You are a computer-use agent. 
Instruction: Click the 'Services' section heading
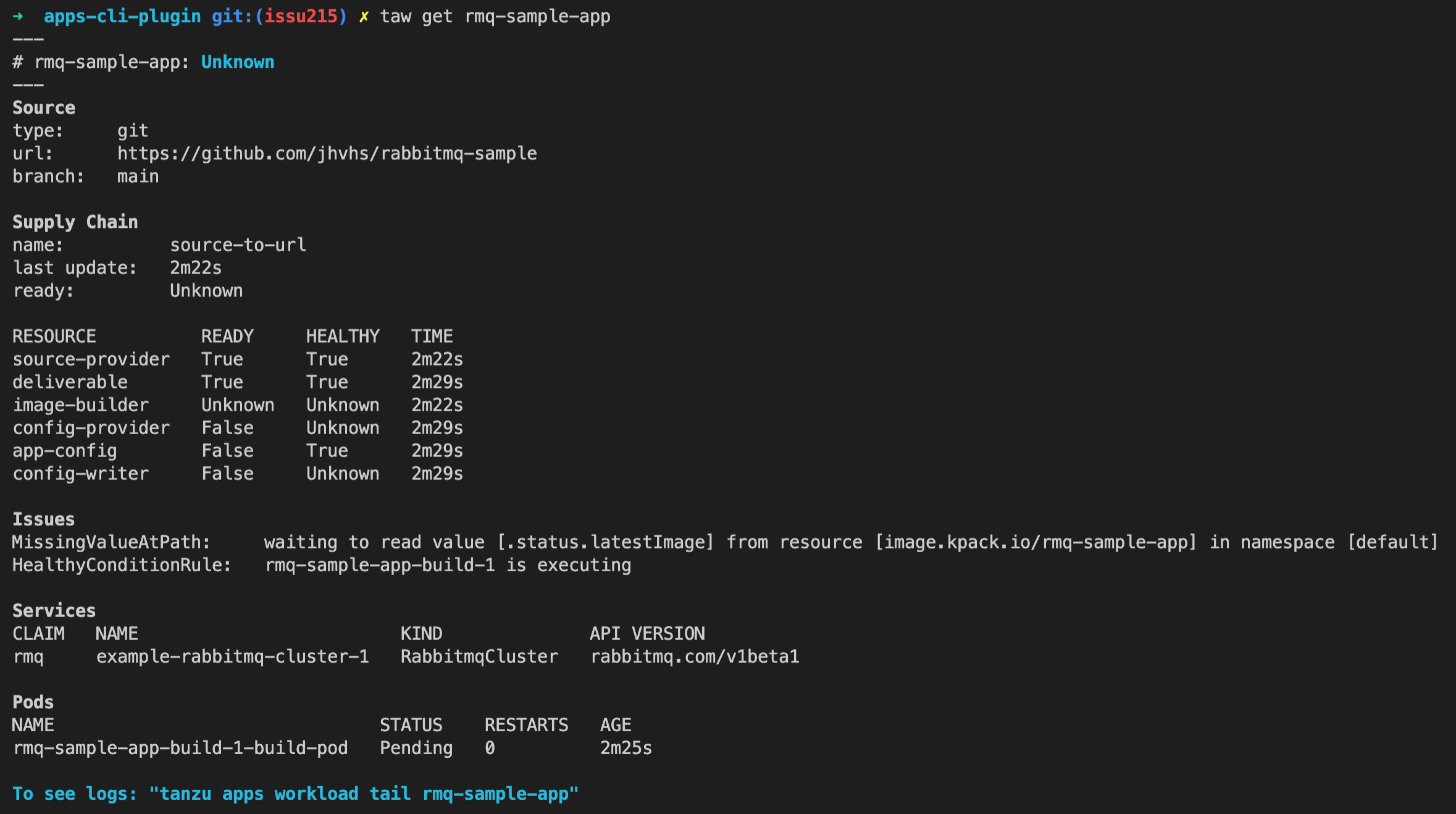pyautogui.click(x=54, y=611)
